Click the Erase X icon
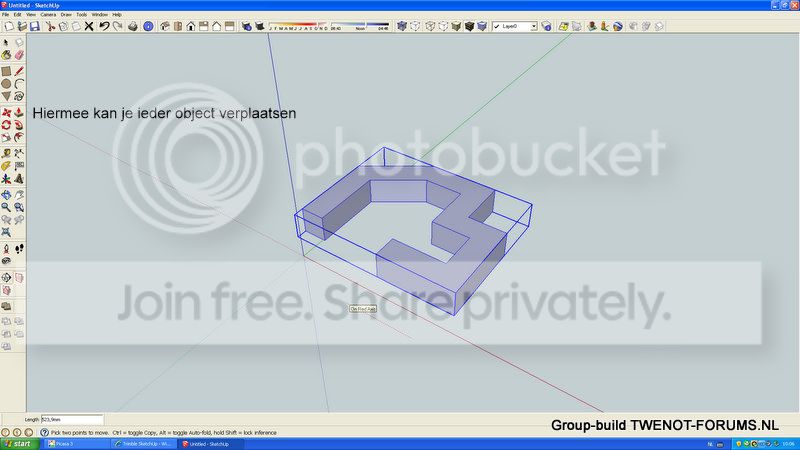The image size is (800, 450). click(89, 26)
